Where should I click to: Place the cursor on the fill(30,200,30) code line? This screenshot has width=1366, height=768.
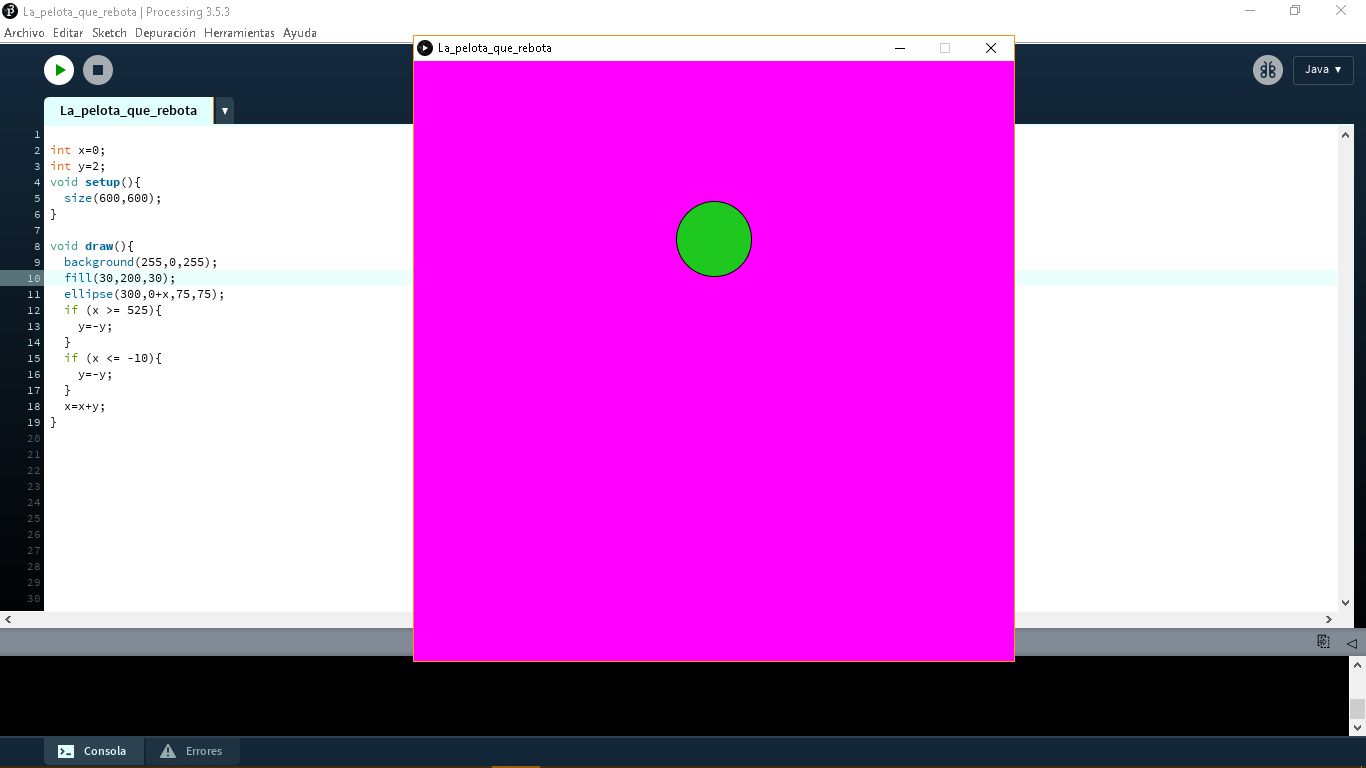point(119,278)
